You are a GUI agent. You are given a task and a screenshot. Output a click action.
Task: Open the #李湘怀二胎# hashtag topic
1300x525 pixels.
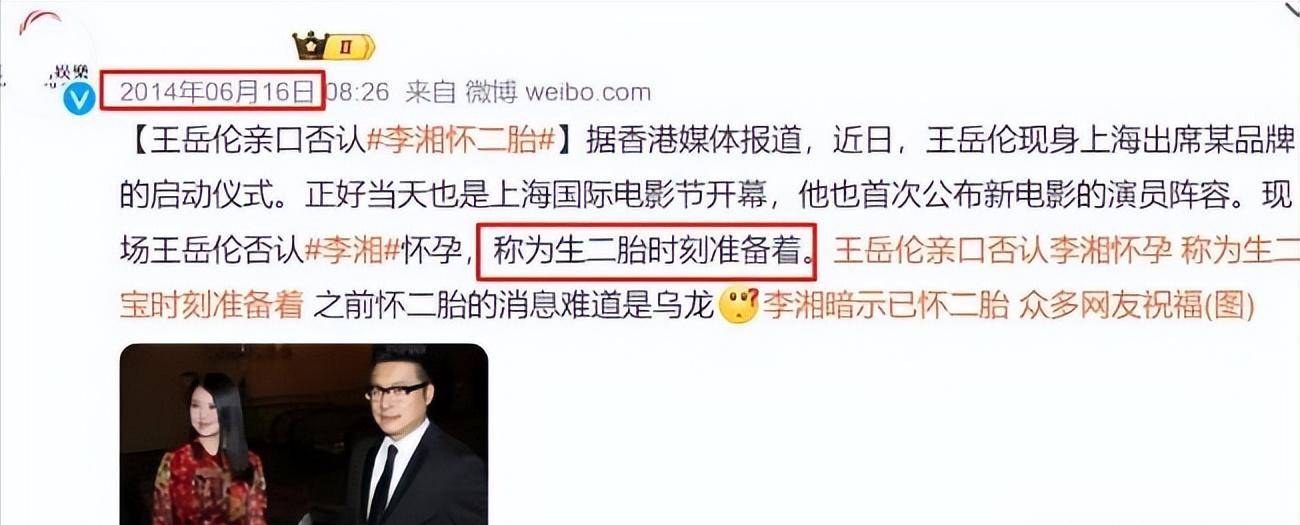coord(461,143)
